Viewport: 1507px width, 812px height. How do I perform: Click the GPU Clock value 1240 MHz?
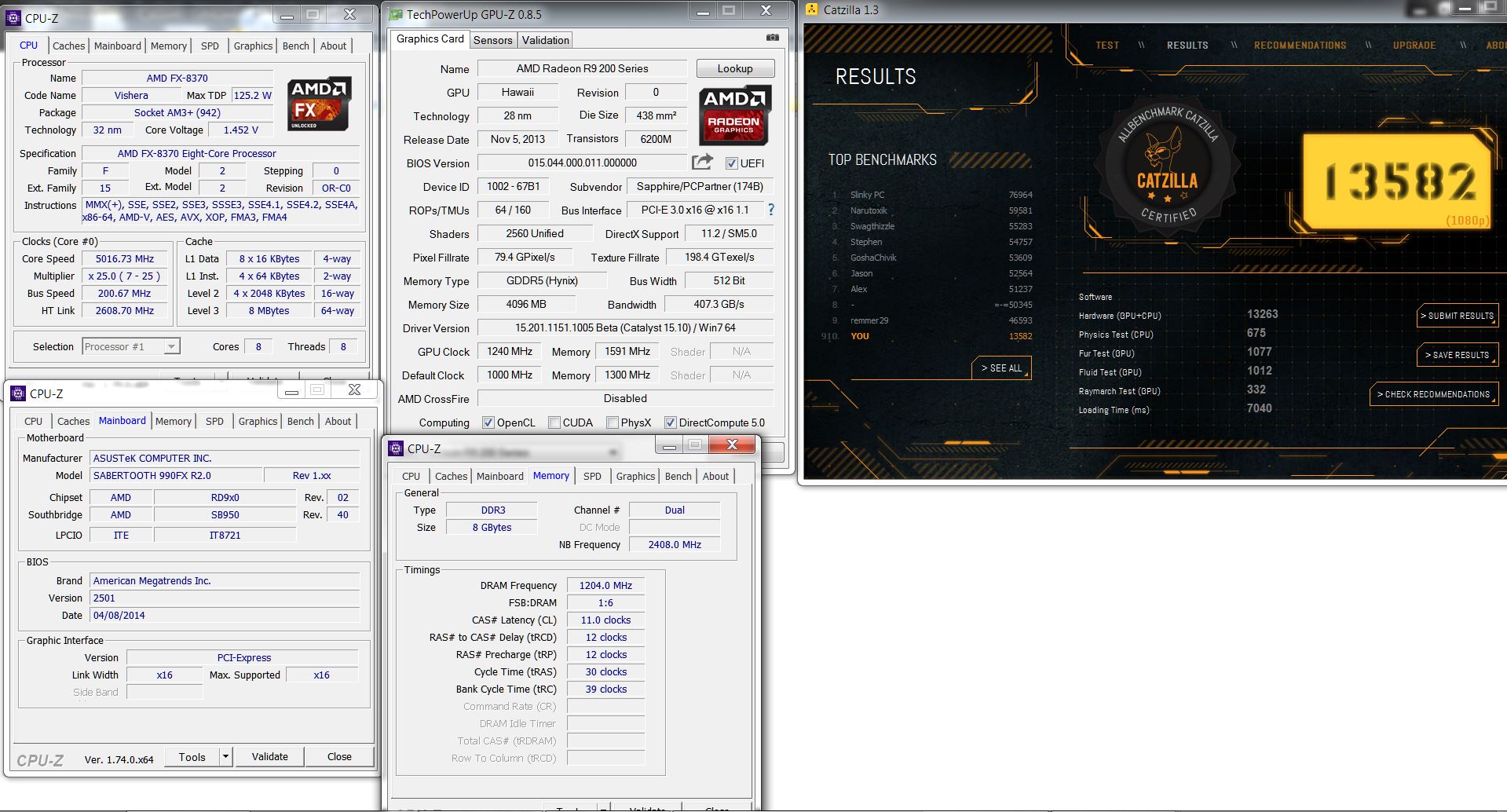(510, 351)
